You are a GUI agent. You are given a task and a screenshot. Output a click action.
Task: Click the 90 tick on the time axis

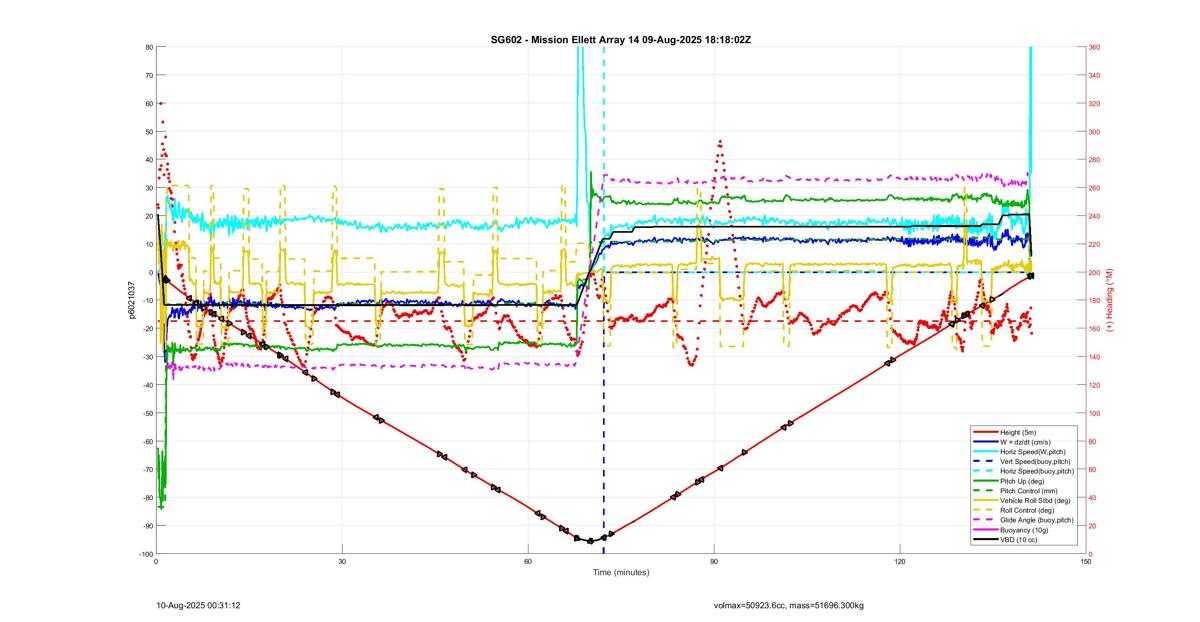pyautogui.click(x=715, y=562)
